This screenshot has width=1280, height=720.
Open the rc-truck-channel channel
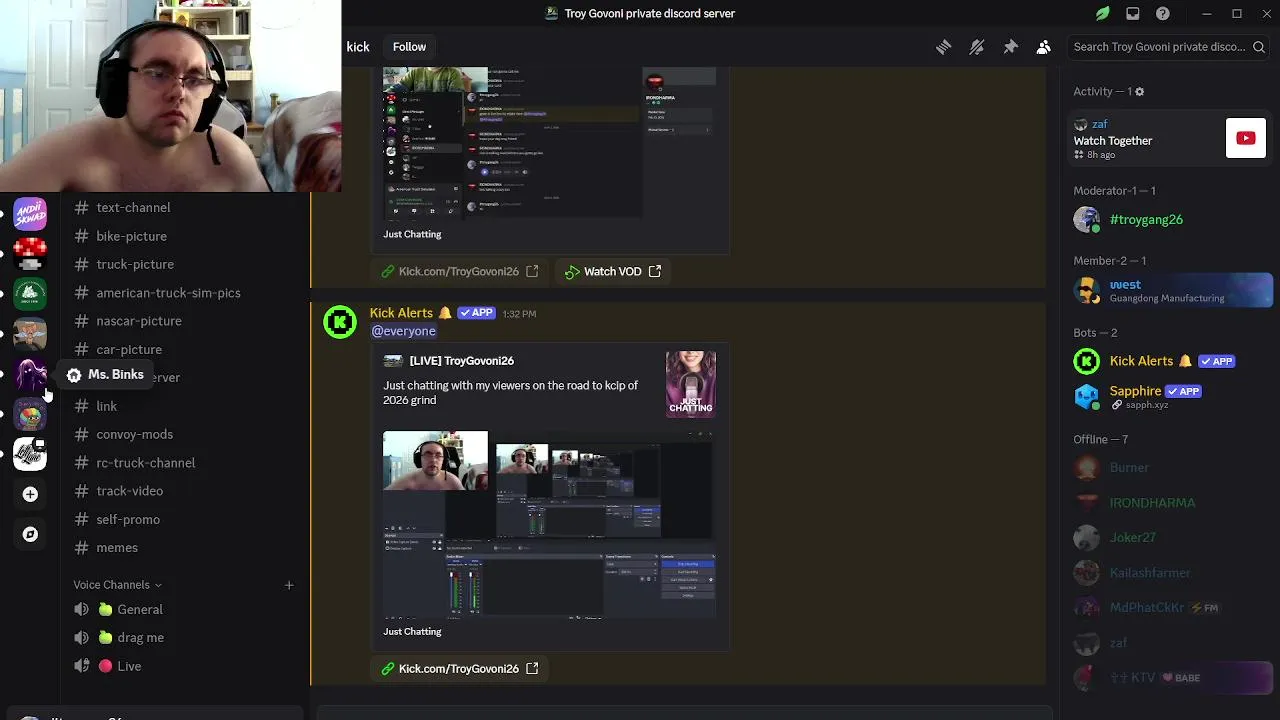pos(183,463)
